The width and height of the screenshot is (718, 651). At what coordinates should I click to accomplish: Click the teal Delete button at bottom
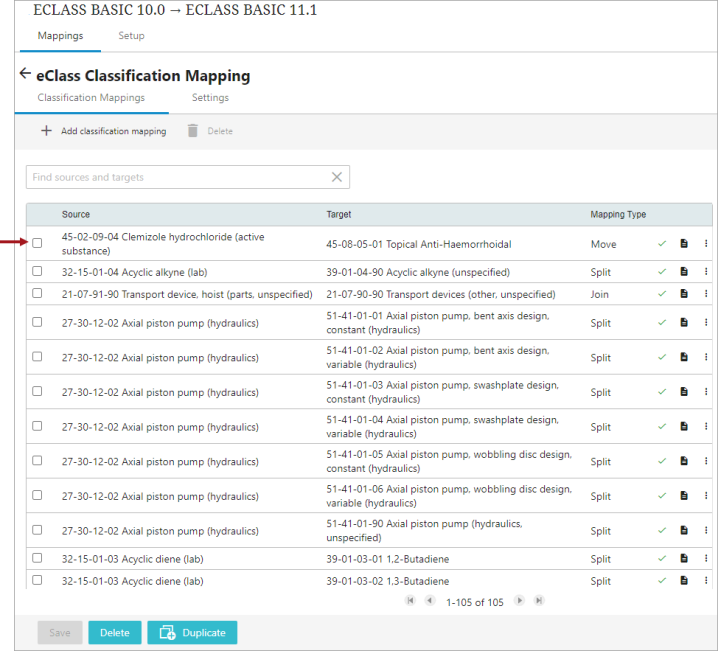tap(115, 632)
